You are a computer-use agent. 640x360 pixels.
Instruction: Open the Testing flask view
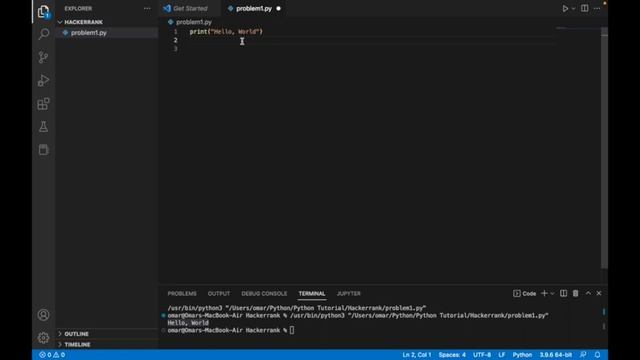[43, 127]
